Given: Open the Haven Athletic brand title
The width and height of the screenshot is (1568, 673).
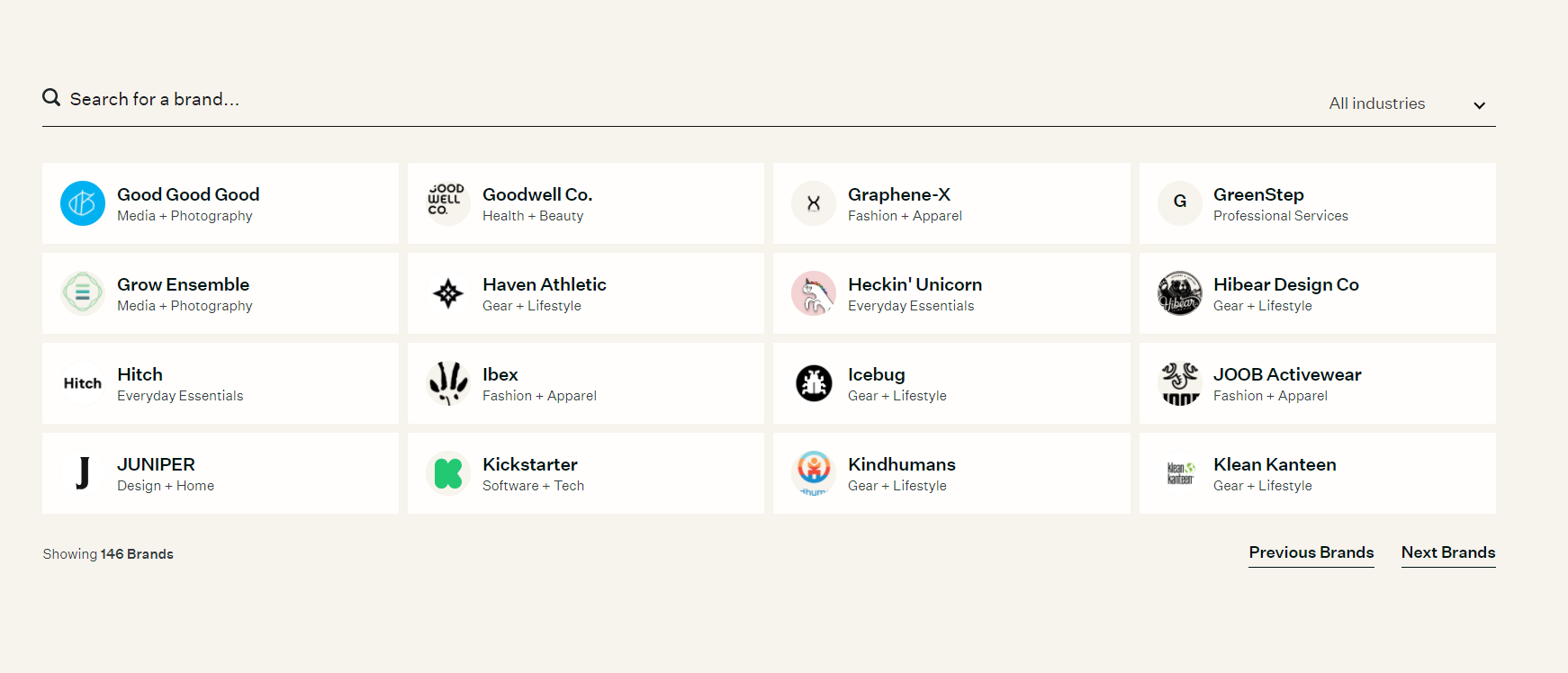Looking at the screenshot, I should pos(545,284).
